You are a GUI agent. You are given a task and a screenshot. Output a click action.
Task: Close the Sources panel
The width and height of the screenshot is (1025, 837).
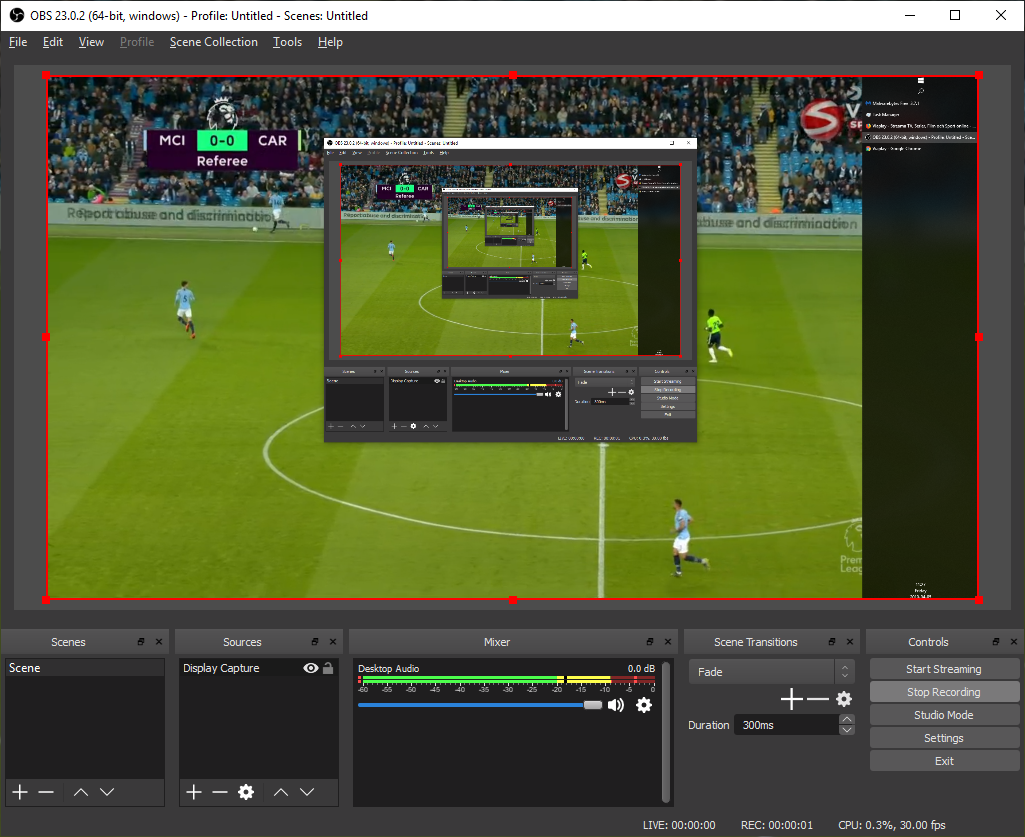point(333,641)
